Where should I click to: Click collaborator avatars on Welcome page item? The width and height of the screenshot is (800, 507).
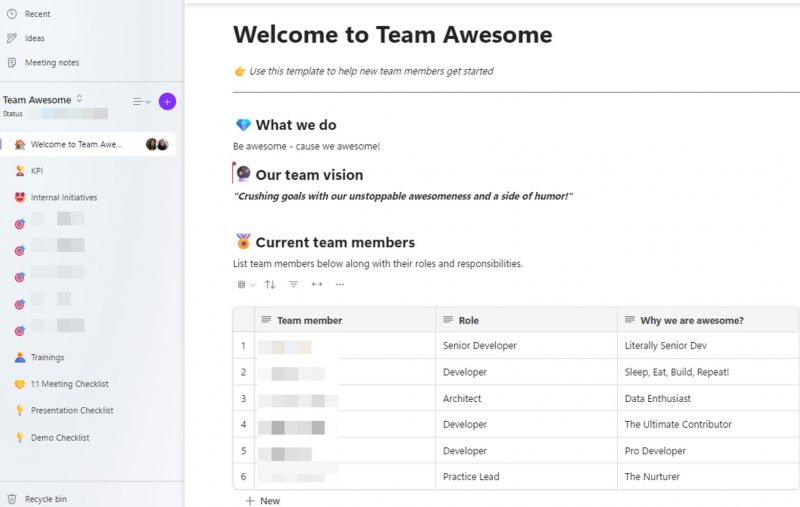[157, 144]
